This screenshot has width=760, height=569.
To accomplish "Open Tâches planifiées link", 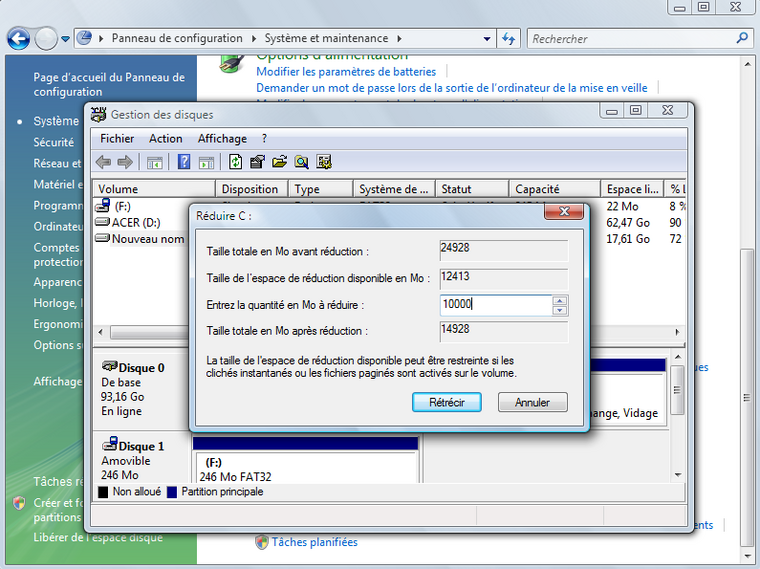I will (x=315, y=542).
